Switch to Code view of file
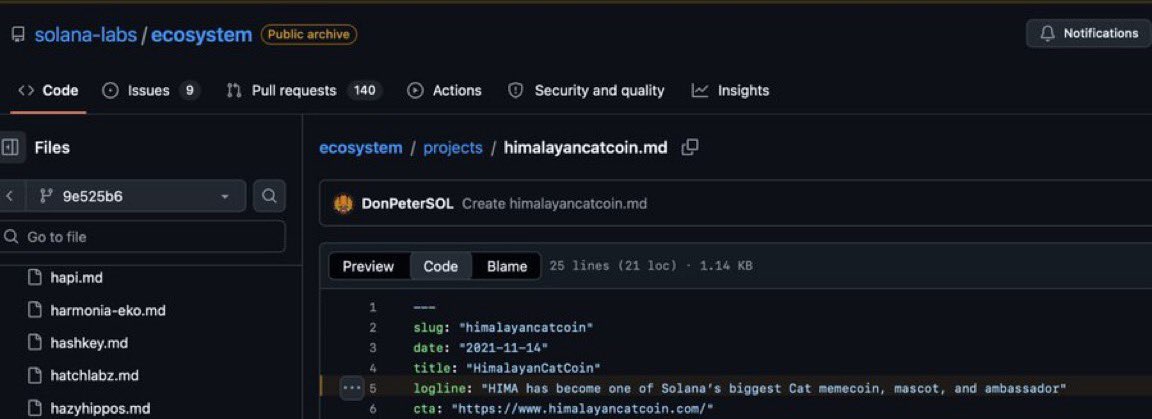 (x=440, y=266)
